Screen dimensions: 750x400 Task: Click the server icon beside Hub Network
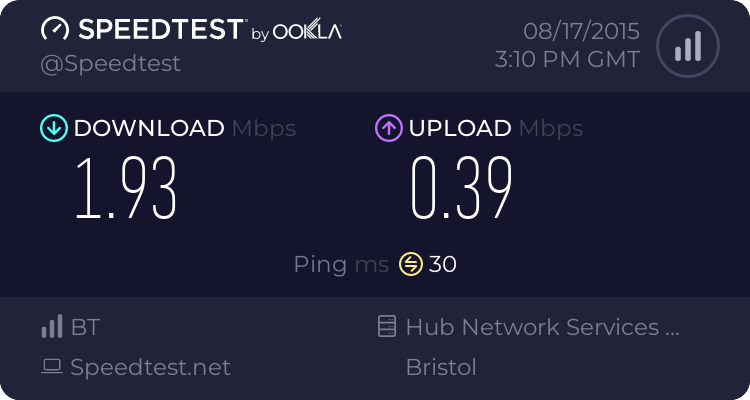click(385, 327)
